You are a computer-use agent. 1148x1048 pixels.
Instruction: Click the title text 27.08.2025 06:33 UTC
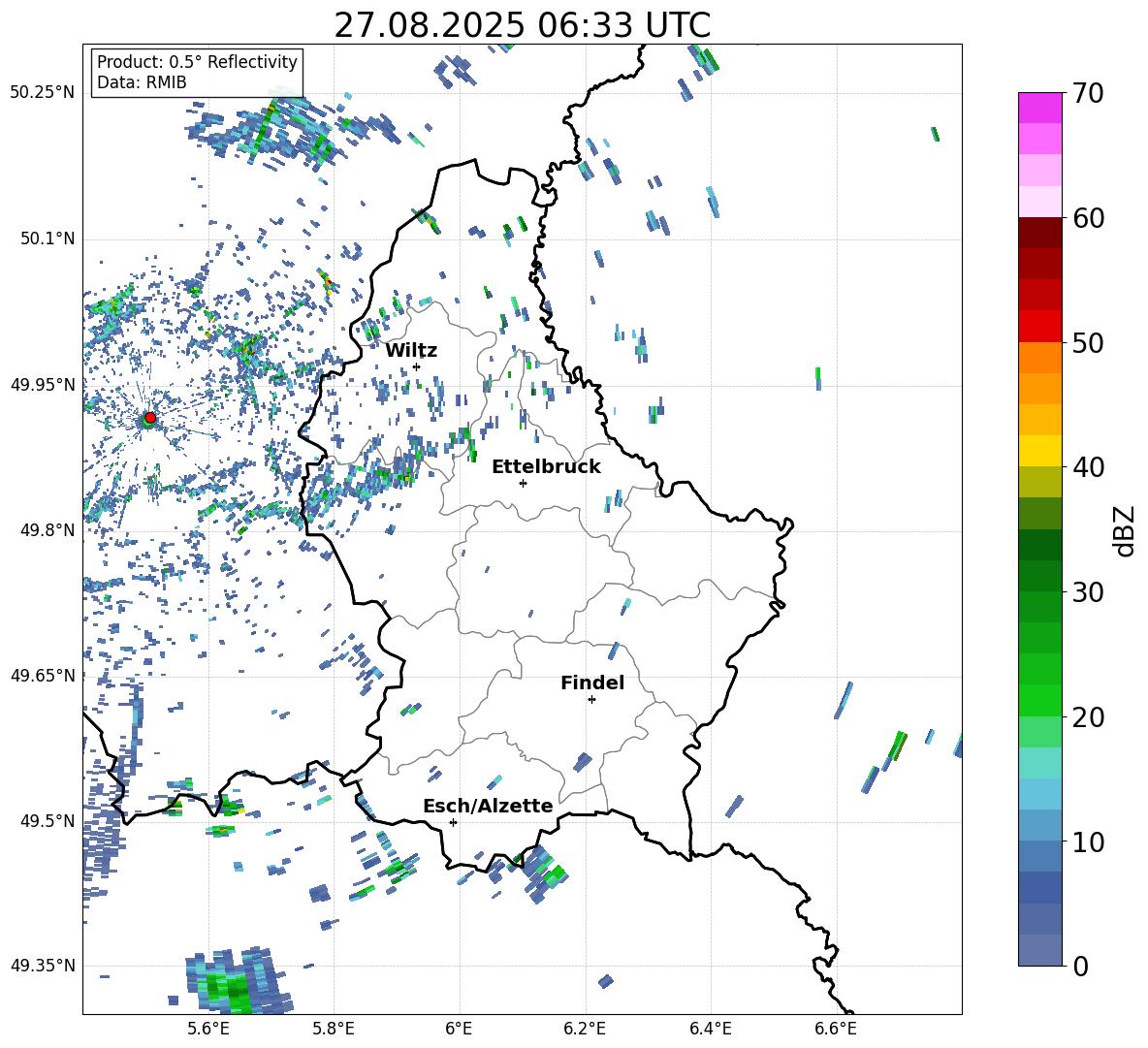(x=522, y=25)
